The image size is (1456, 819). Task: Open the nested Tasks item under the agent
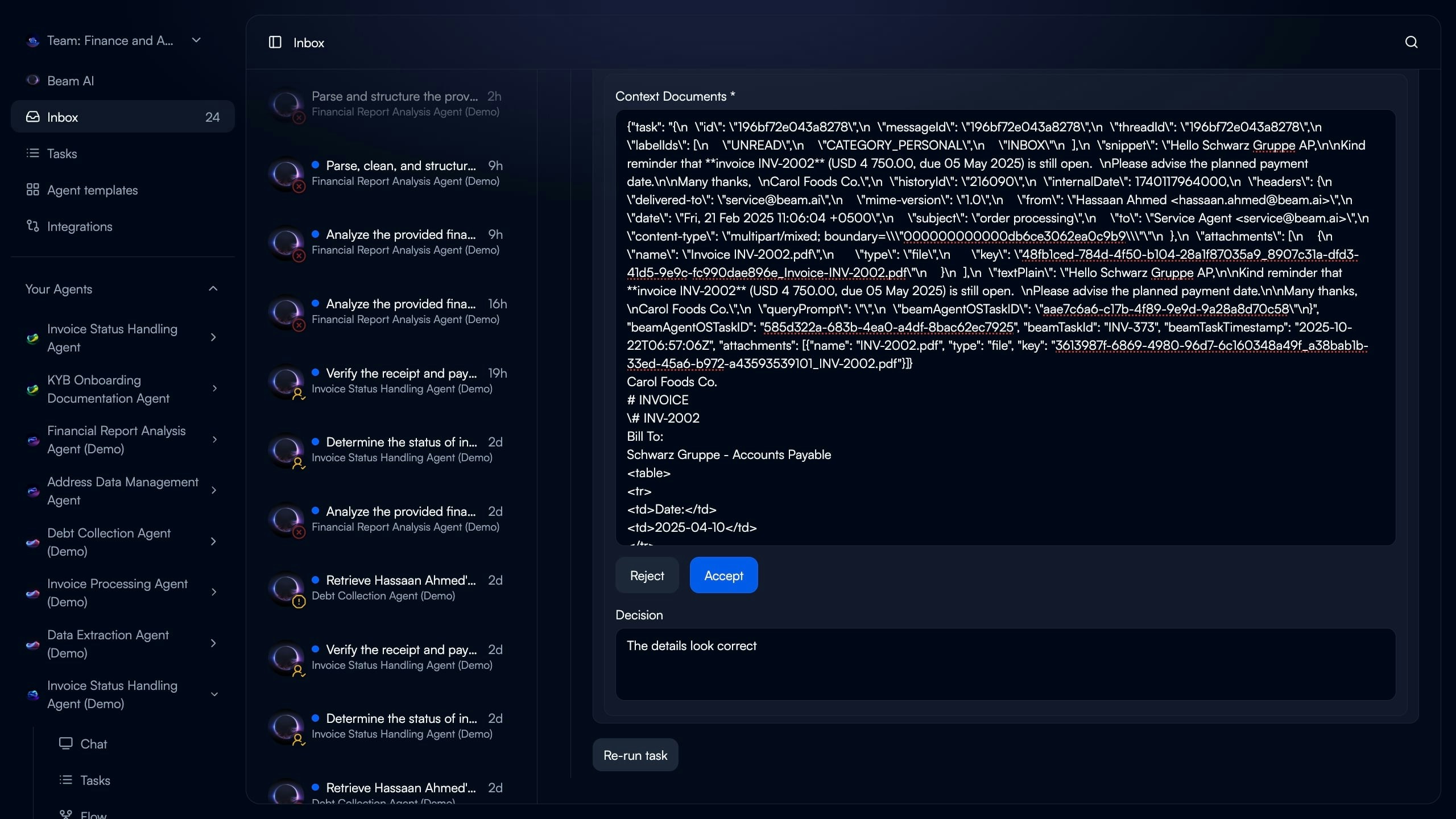point(95,780)
